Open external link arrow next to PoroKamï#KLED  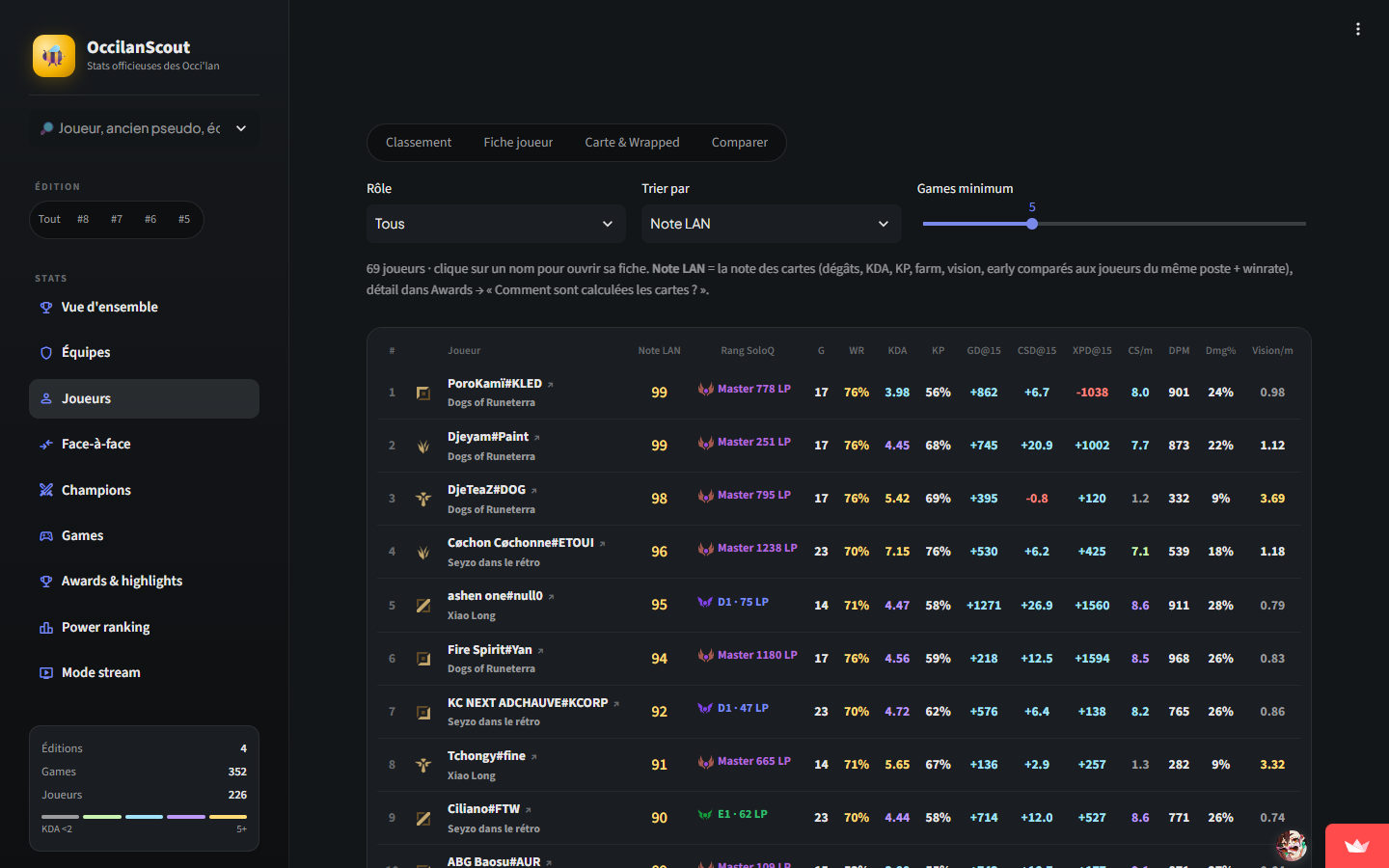click(x=551, y=385)
